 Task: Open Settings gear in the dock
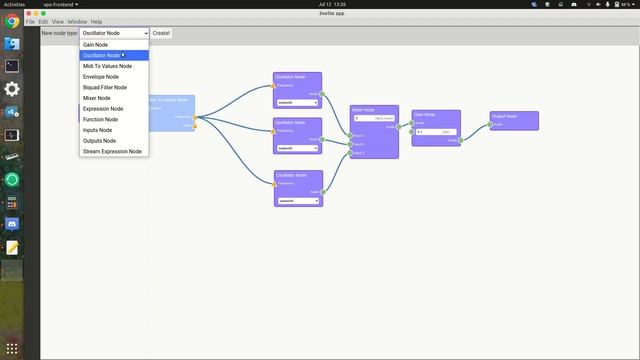point(12,89)
